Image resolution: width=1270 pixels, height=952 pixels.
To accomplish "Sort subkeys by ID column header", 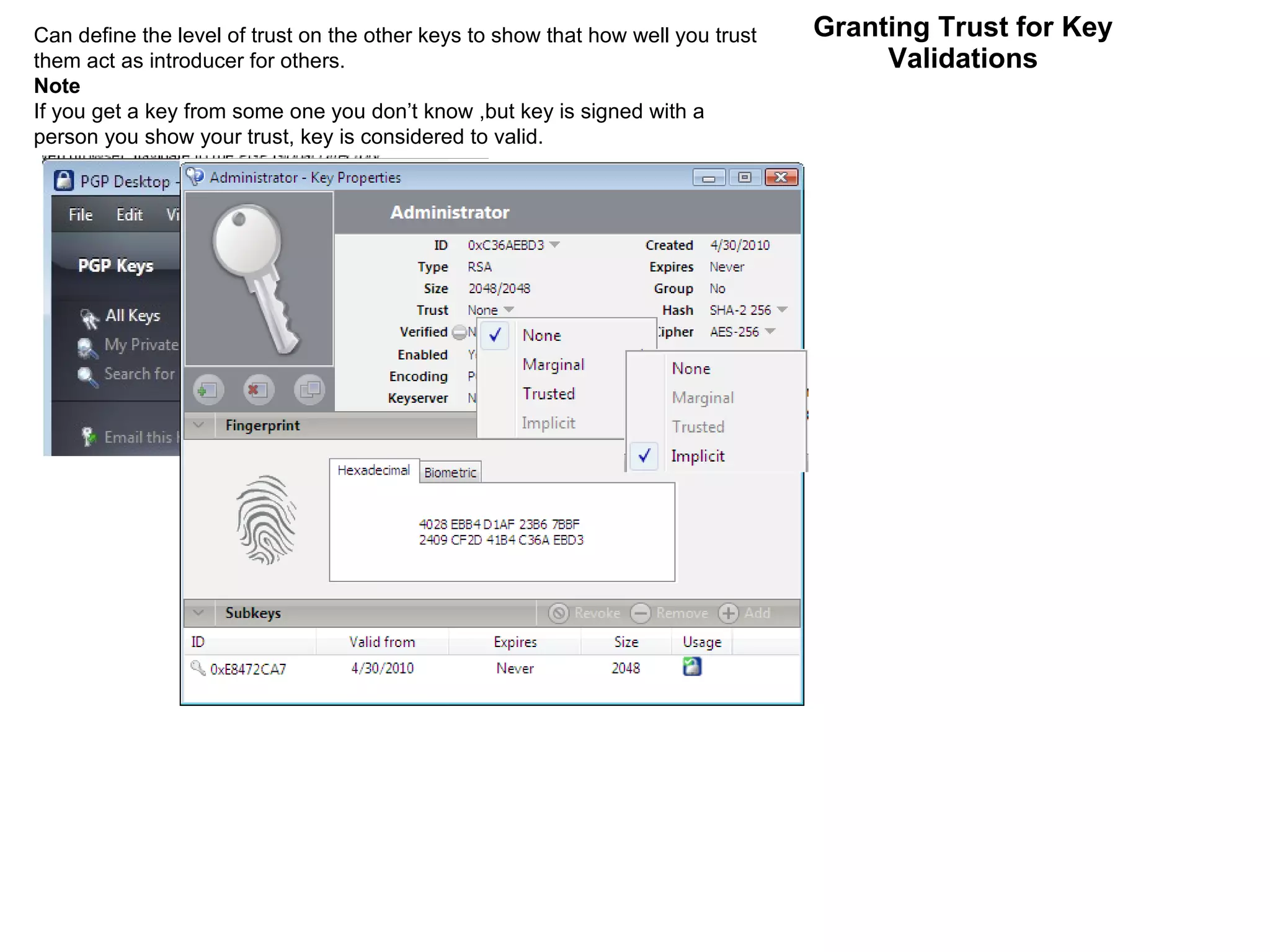I will [x=251, y=642].
